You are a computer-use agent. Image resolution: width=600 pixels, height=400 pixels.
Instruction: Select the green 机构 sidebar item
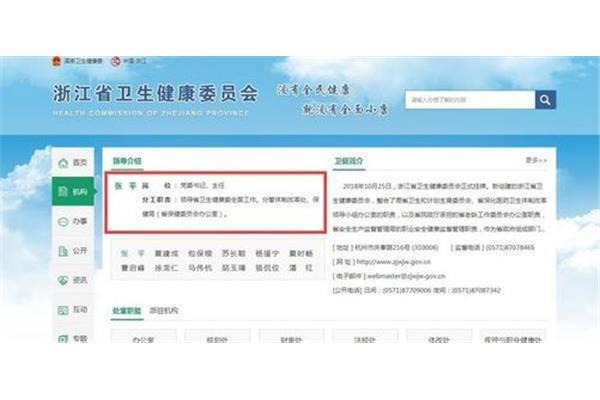click(x=73, y=191)
